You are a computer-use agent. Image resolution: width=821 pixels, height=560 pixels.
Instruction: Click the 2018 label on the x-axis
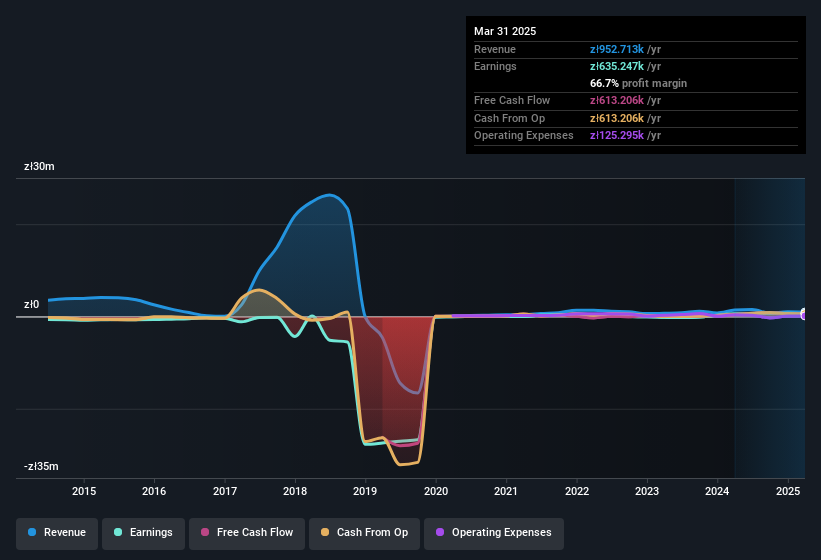[x=295, y=491]
